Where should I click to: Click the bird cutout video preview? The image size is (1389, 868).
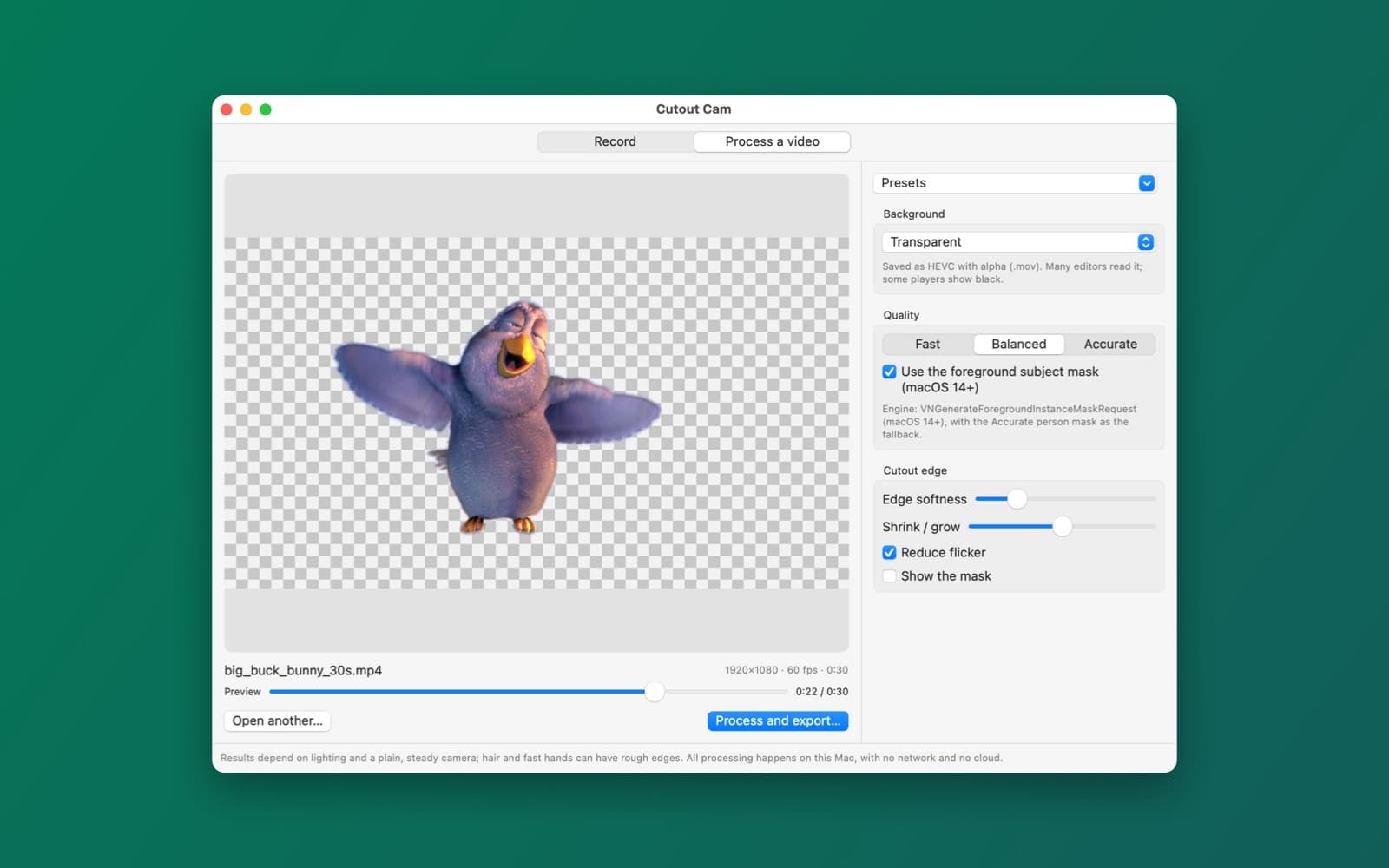coord(537,413)
